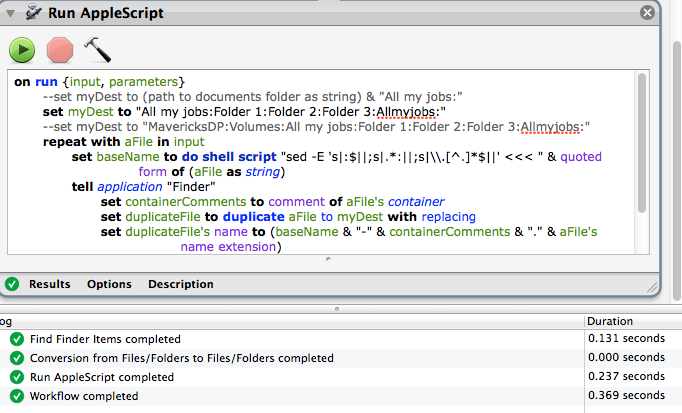Select the Workflow completed log row
682x413 pixels.
(291, 396)
